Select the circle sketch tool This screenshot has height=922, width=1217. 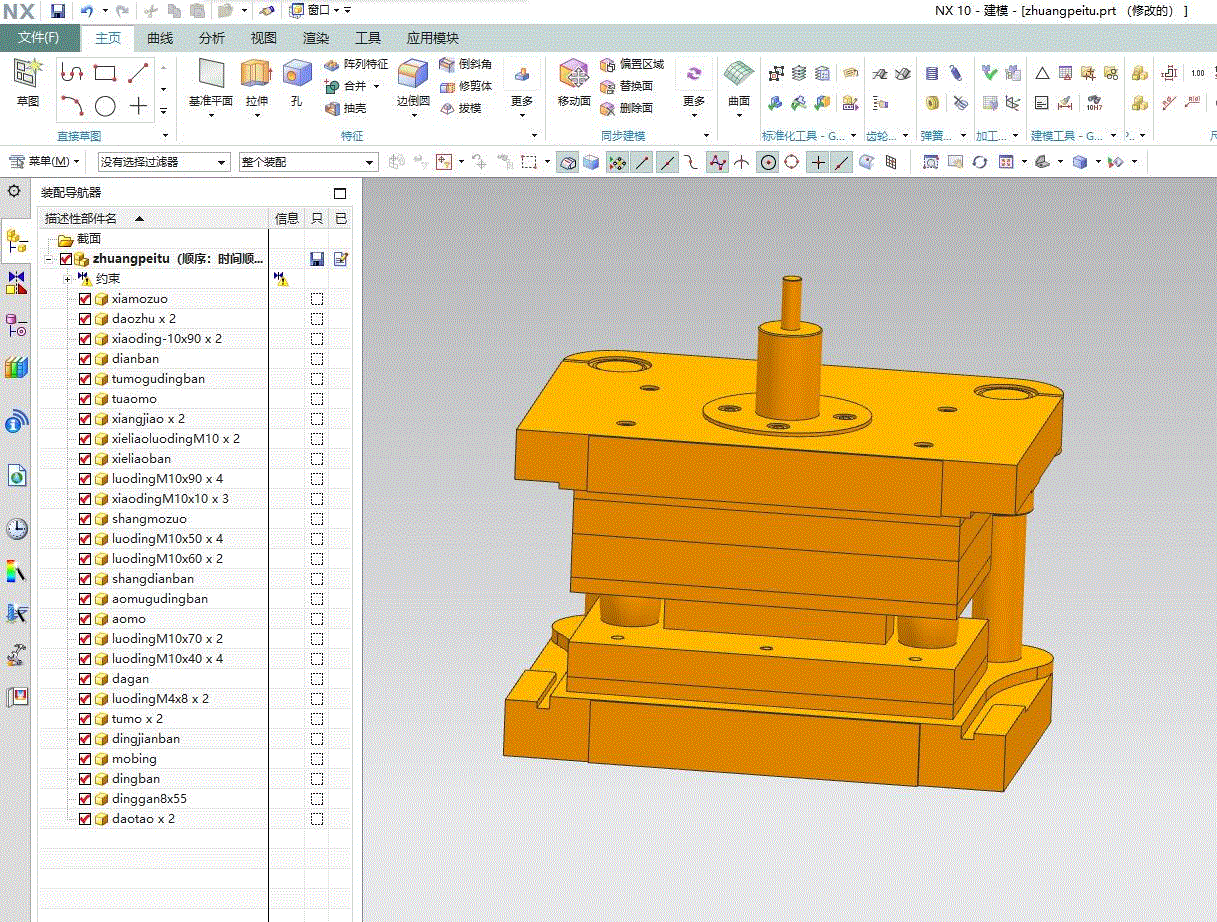pos(105,106)
